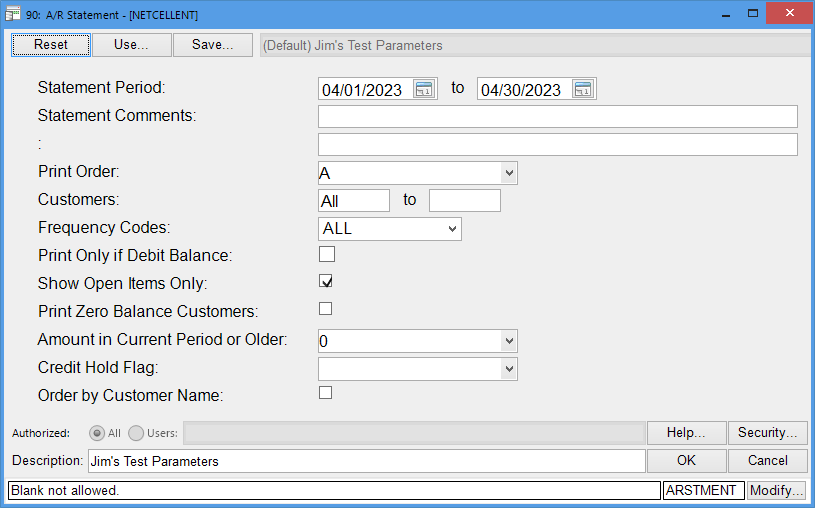The width and height of the screenshot is (815, 508).
Task: Click the A/R Statement window title icon
Action: pyautogui.click(x=12, y=14)
